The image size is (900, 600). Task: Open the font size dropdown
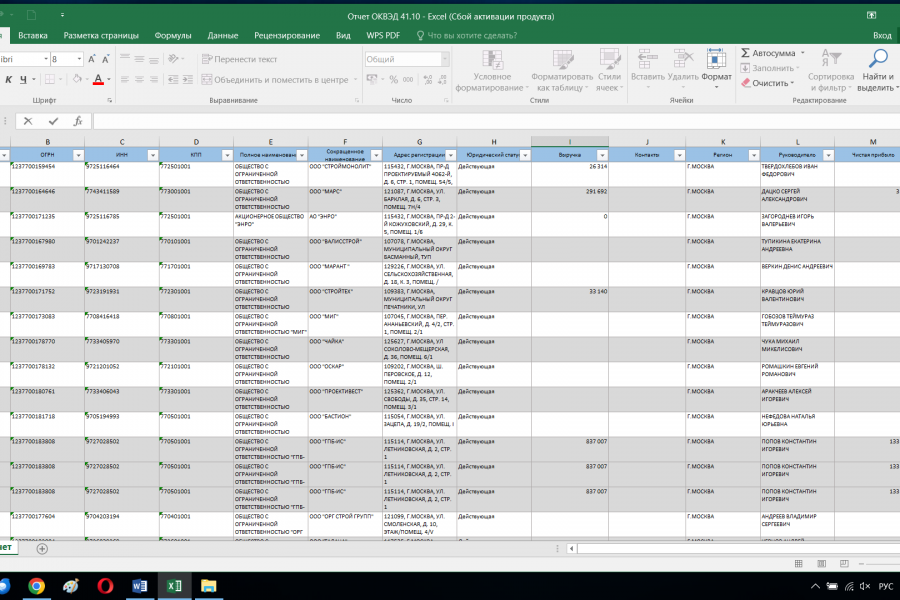[80, 59]
